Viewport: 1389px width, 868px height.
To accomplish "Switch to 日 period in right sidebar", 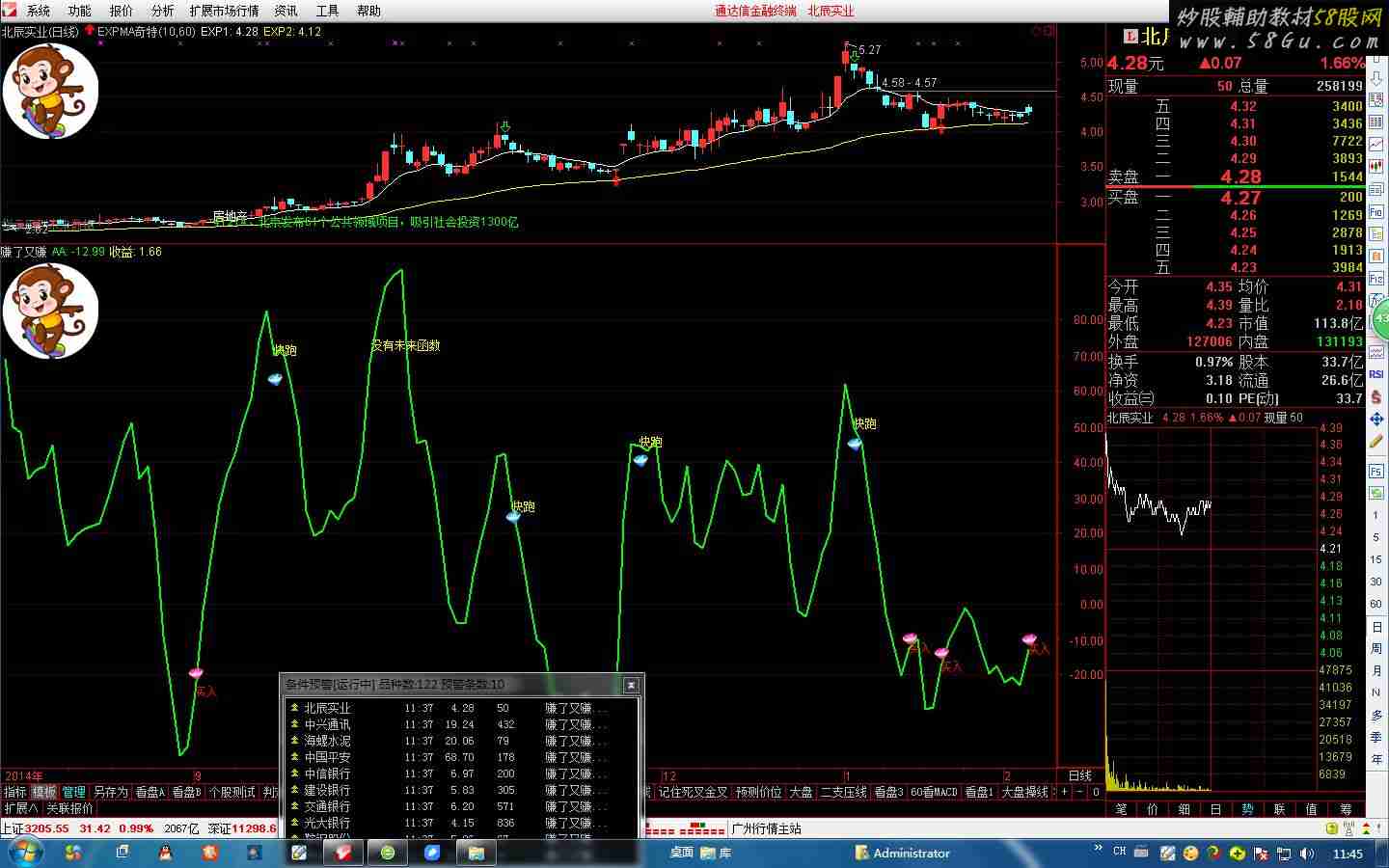I will (x=1376, y=627).
